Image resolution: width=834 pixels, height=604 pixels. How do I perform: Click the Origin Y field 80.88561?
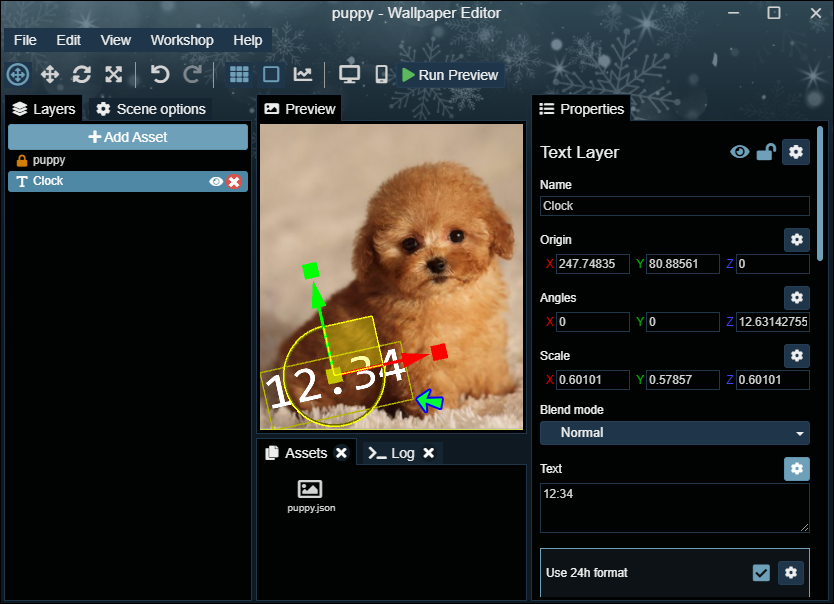pyautogui.click(x=682, y=264)
